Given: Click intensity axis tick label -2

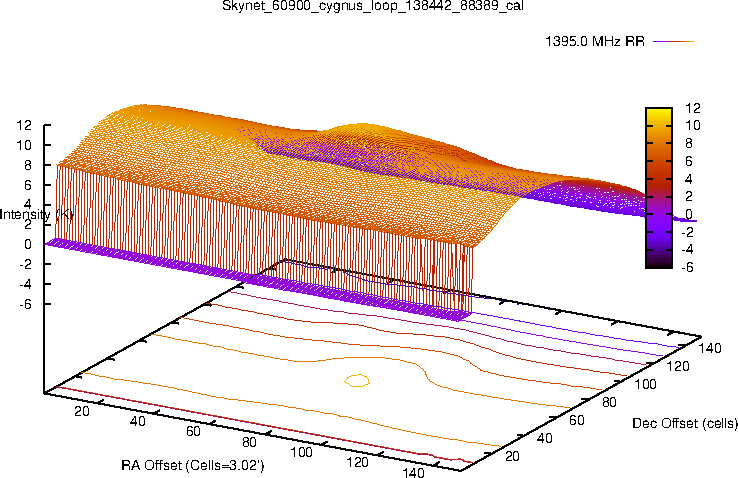Looking at the screenshot, I should (25, 264).
